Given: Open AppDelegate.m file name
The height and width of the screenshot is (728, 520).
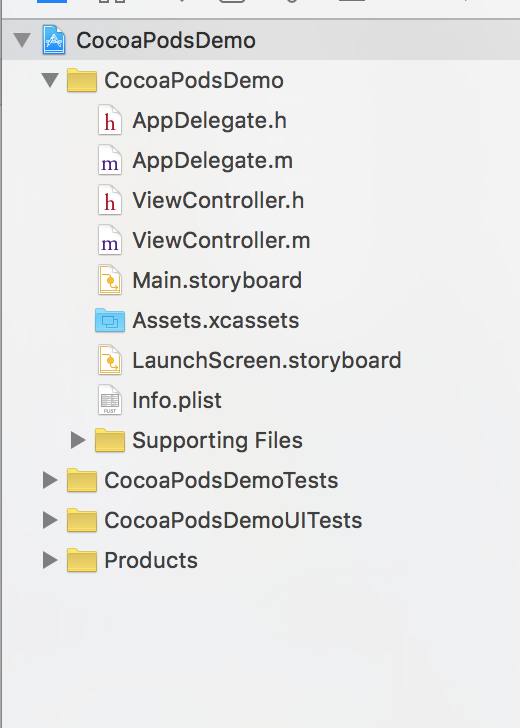Looking at the screenshot, I should [x=213, y=161].
